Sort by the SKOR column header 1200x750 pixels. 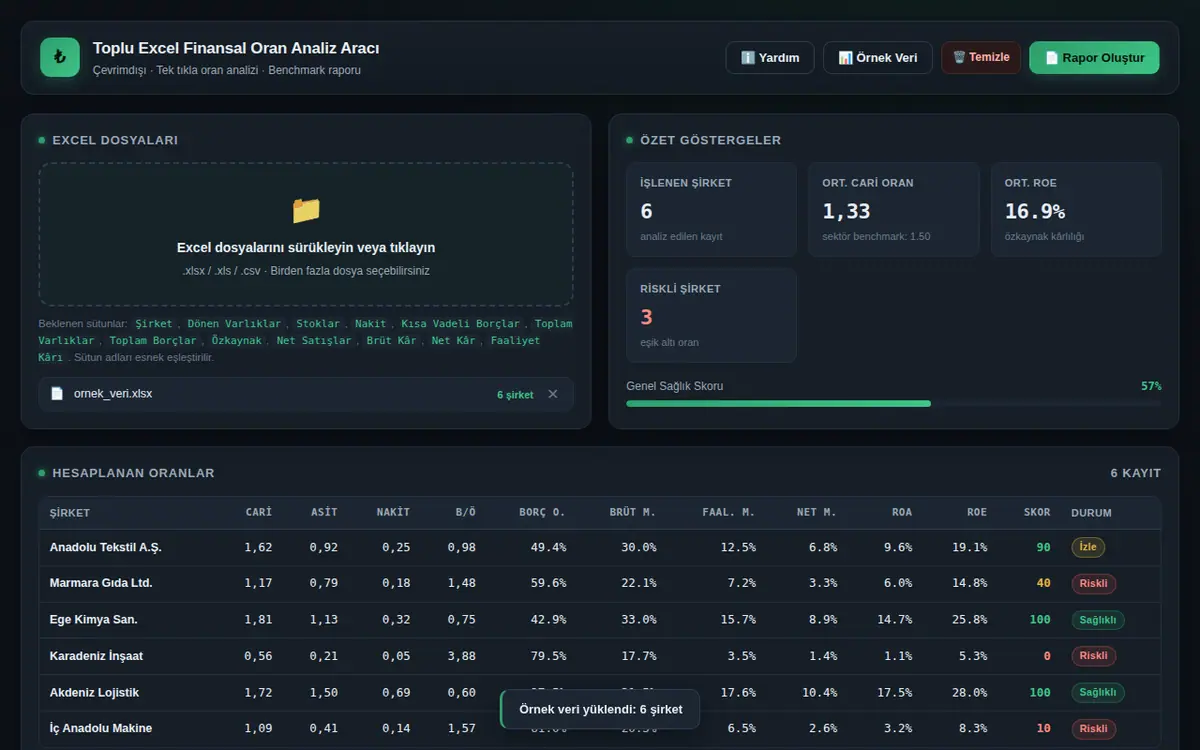[1037, 513]
